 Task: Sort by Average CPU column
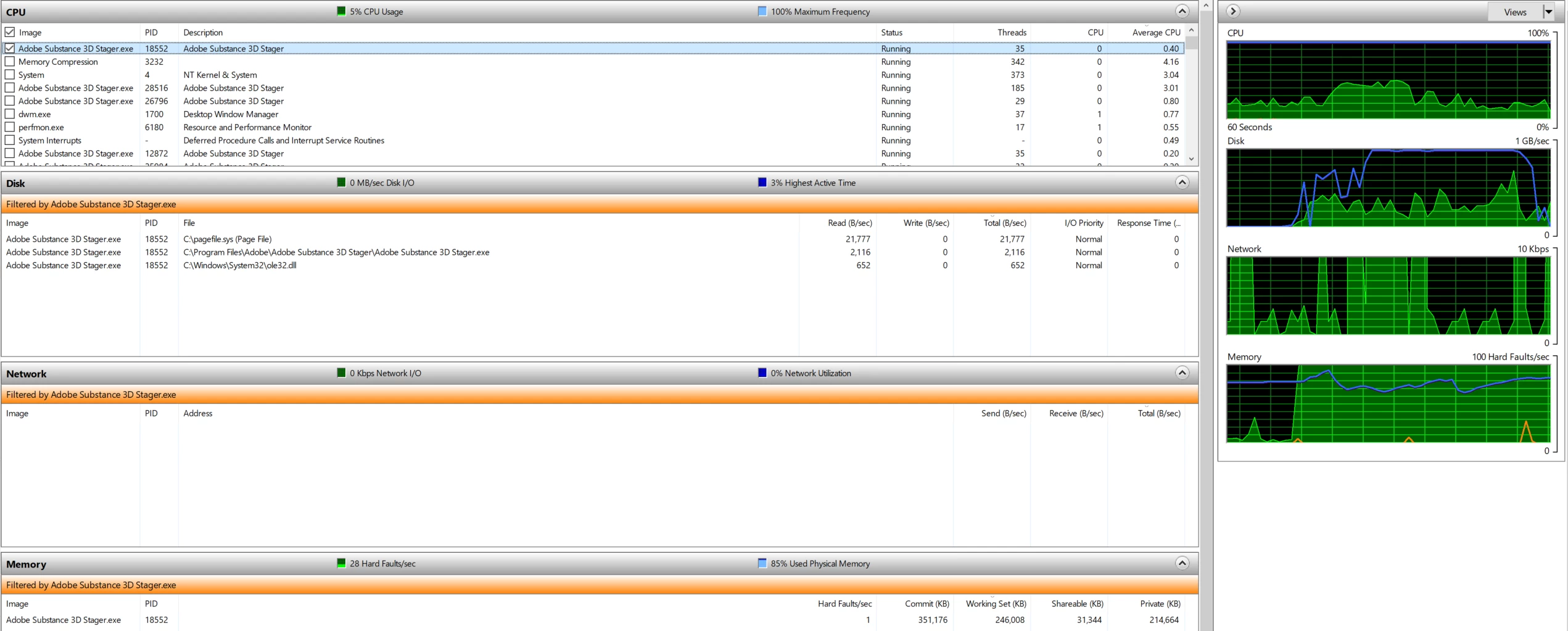(x=1146, y=32)
